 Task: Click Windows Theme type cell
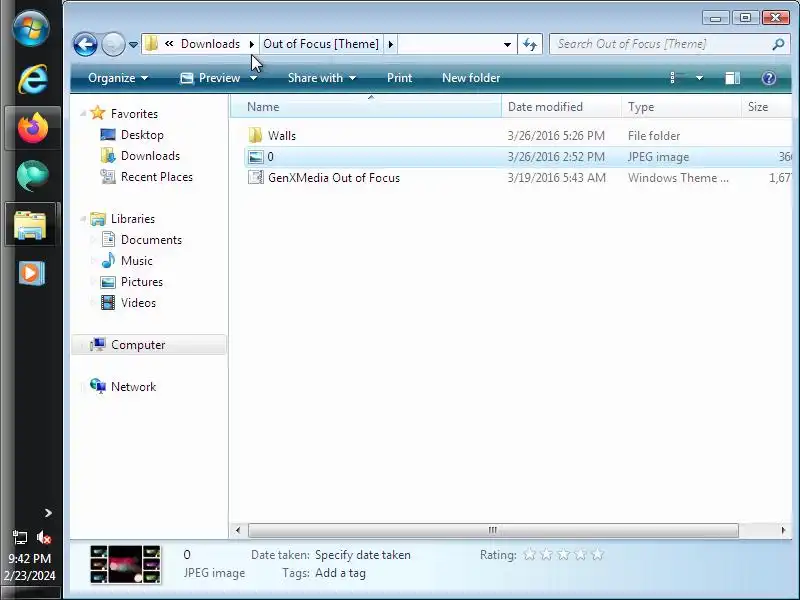click(678, 178)
